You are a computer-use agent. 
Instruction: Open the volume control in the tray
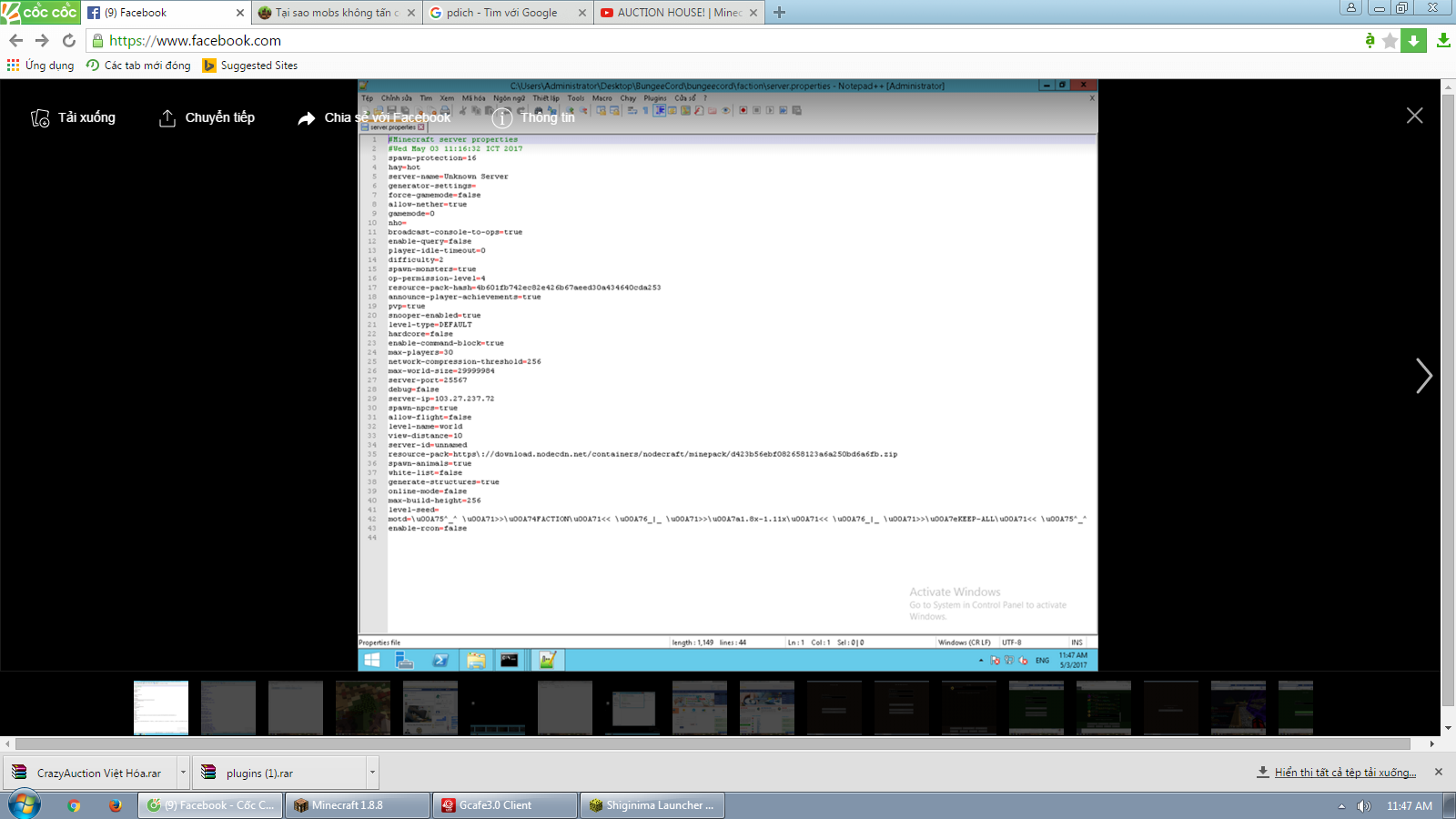[1363, 806]
